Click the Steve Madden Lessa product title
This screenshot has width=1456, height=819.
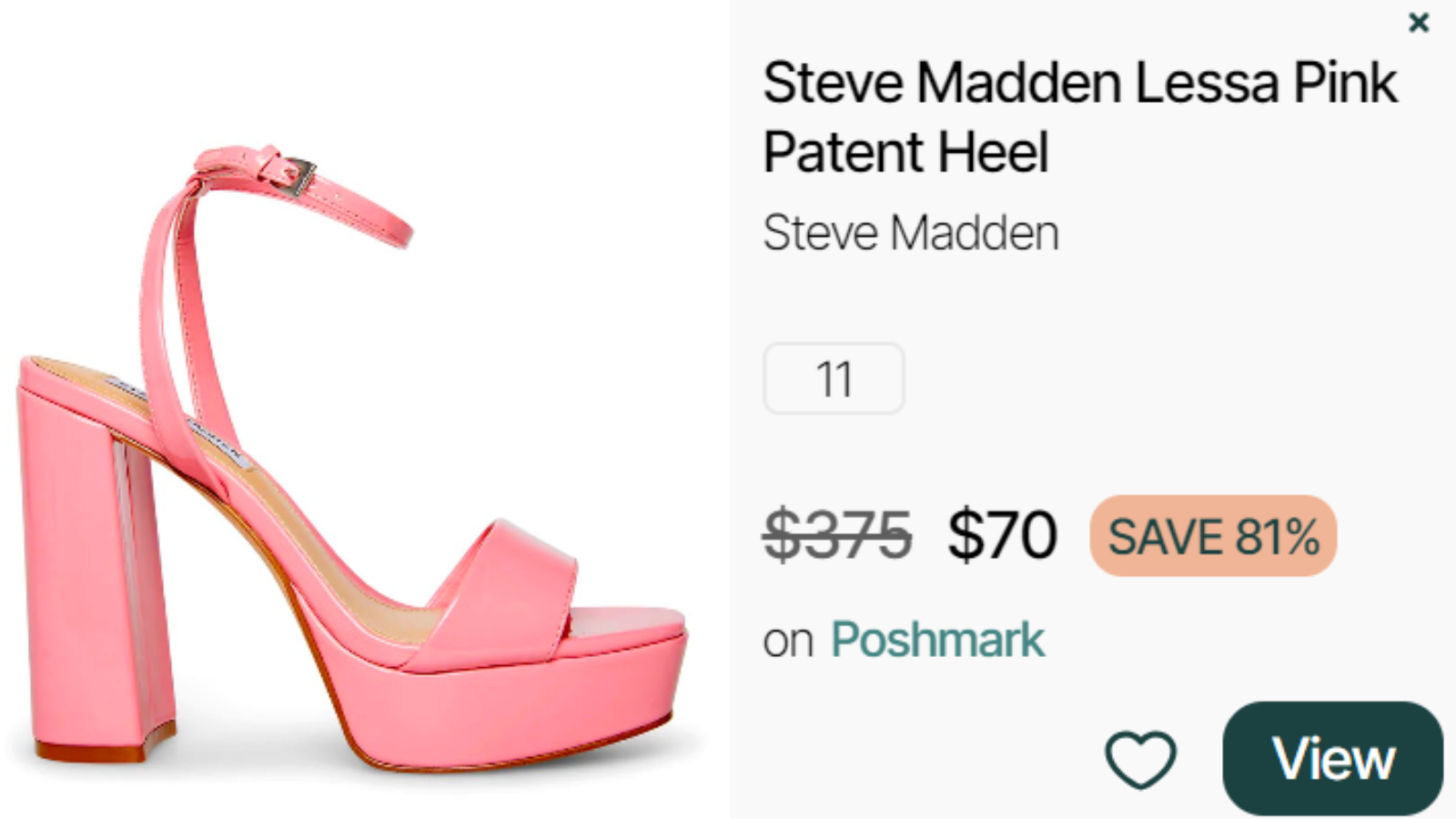[x=1079, y=84]
